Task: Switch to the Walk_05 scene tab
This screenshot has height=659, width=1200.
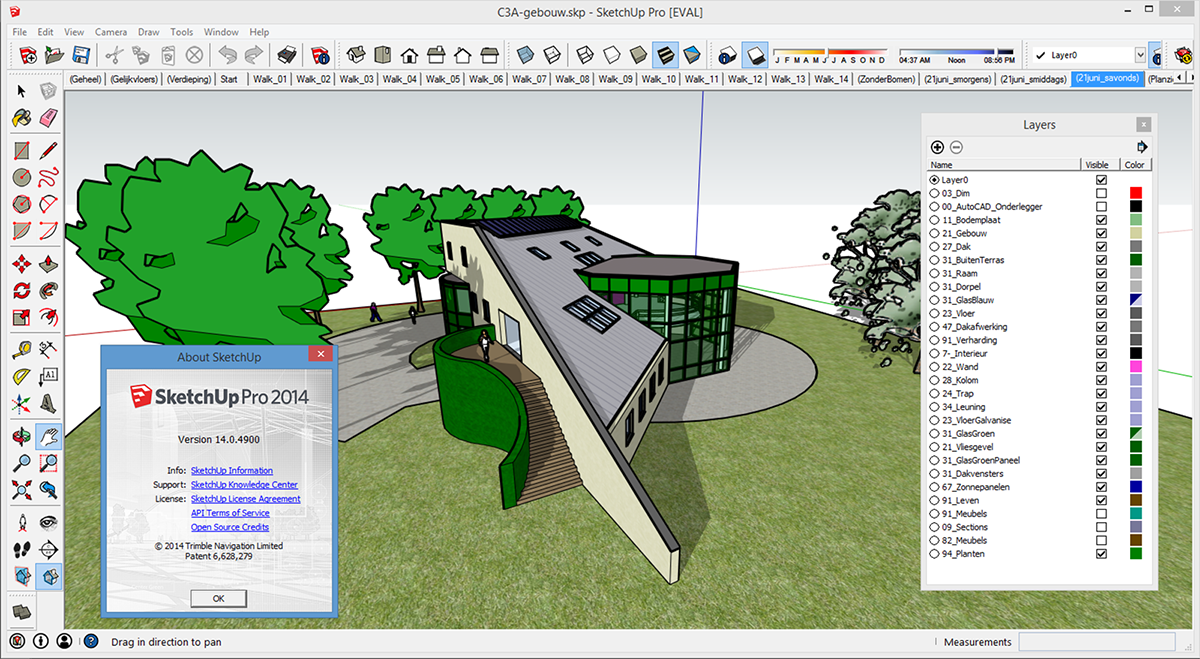Action: tap(442, 79)
